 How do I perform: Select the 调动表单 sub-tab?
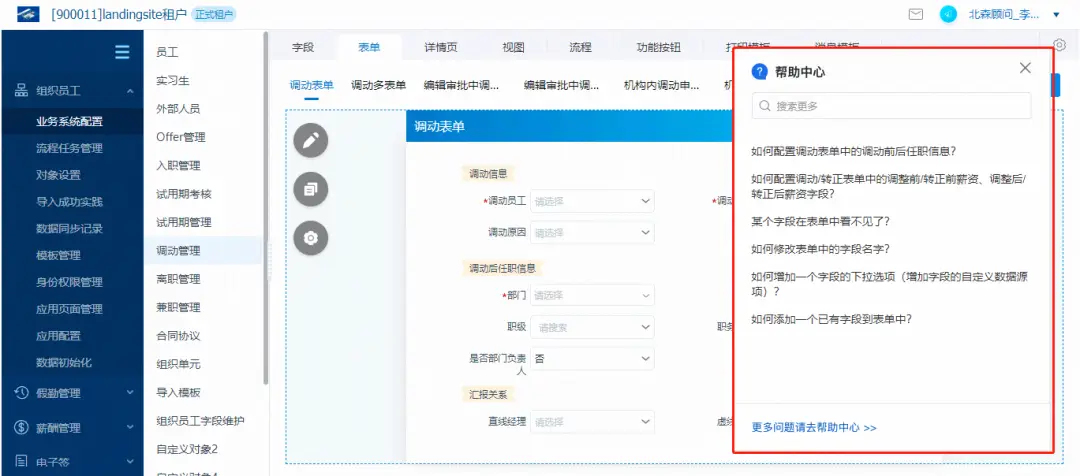click(x=311, y=85)
